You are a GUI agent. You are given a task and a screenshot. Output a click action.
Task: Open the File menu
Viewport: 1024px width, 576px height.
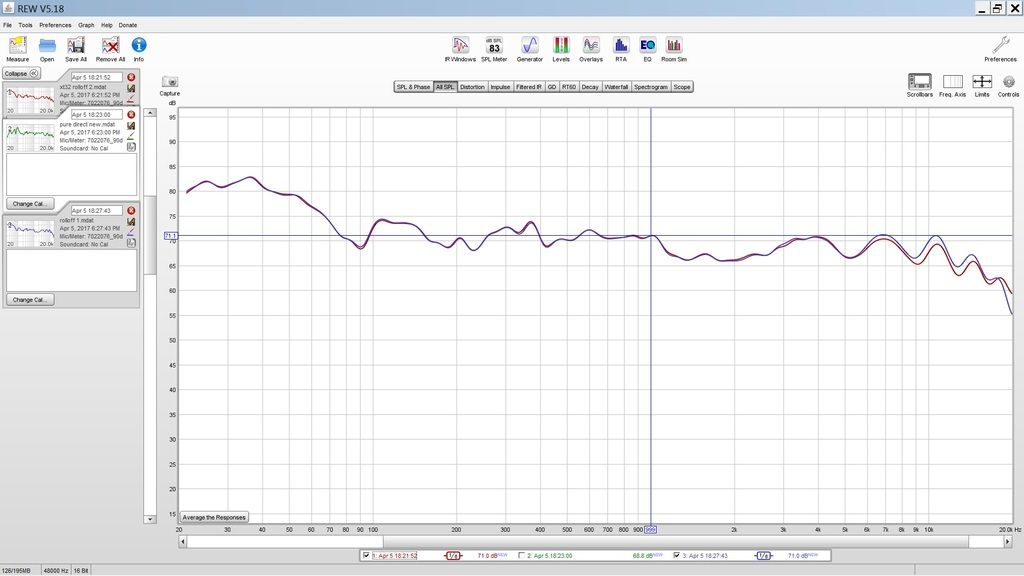pyautogui.click(x=7, y=25)
